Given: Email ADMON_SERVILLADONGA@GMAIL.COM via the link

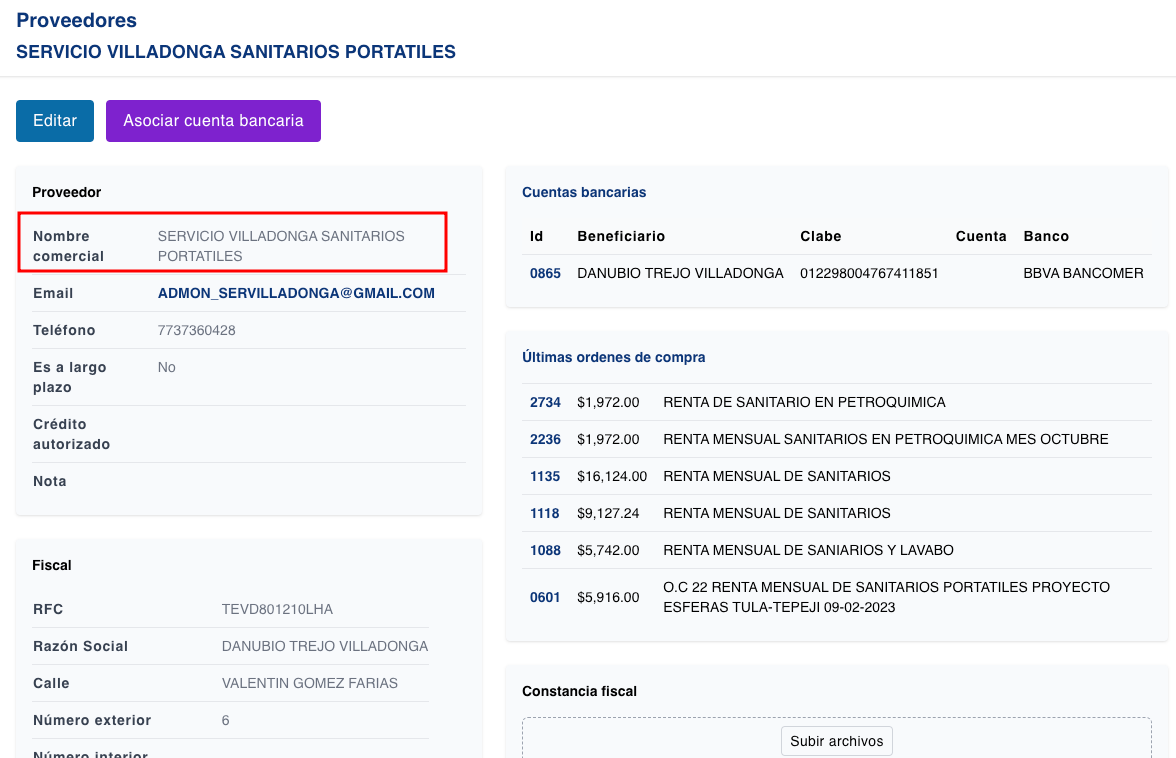Looking at the screenshot, I should [295, 292].
